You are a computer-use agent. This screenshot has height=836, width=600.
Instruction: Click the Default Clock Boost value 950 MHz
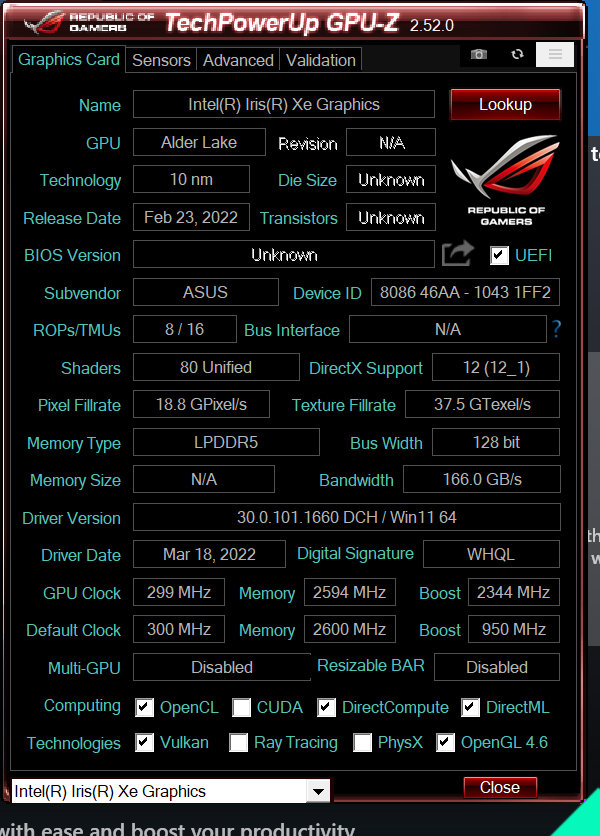pyautogui.click(x=514, y=629)
